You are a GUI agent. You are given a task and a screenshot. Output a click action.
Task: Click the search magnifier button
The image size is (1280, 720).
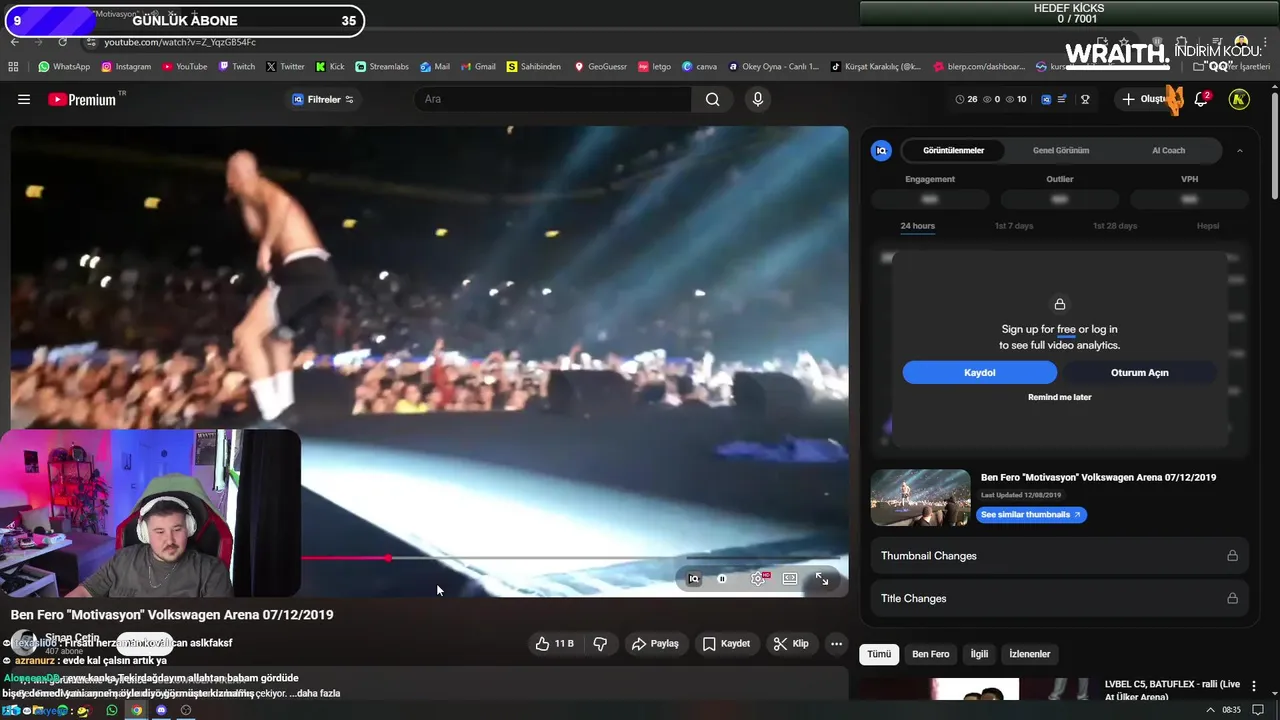click(712, 99)
